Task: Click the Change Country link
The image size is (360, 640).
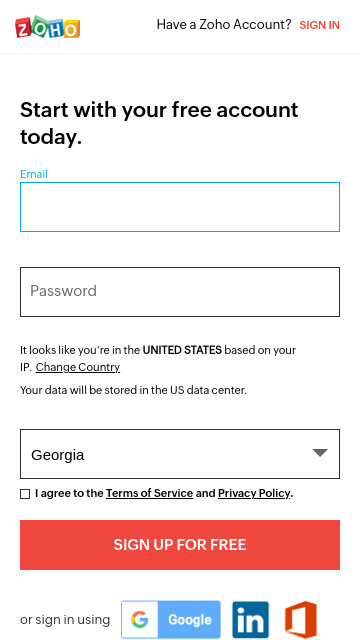Action: pos(78,367)
